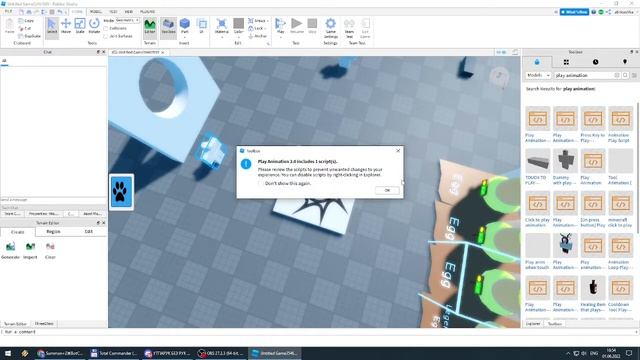This screenshot has height=360, width=640.
Task: Select the Explorer tab below Toolbox
Action: pos(533,324)
